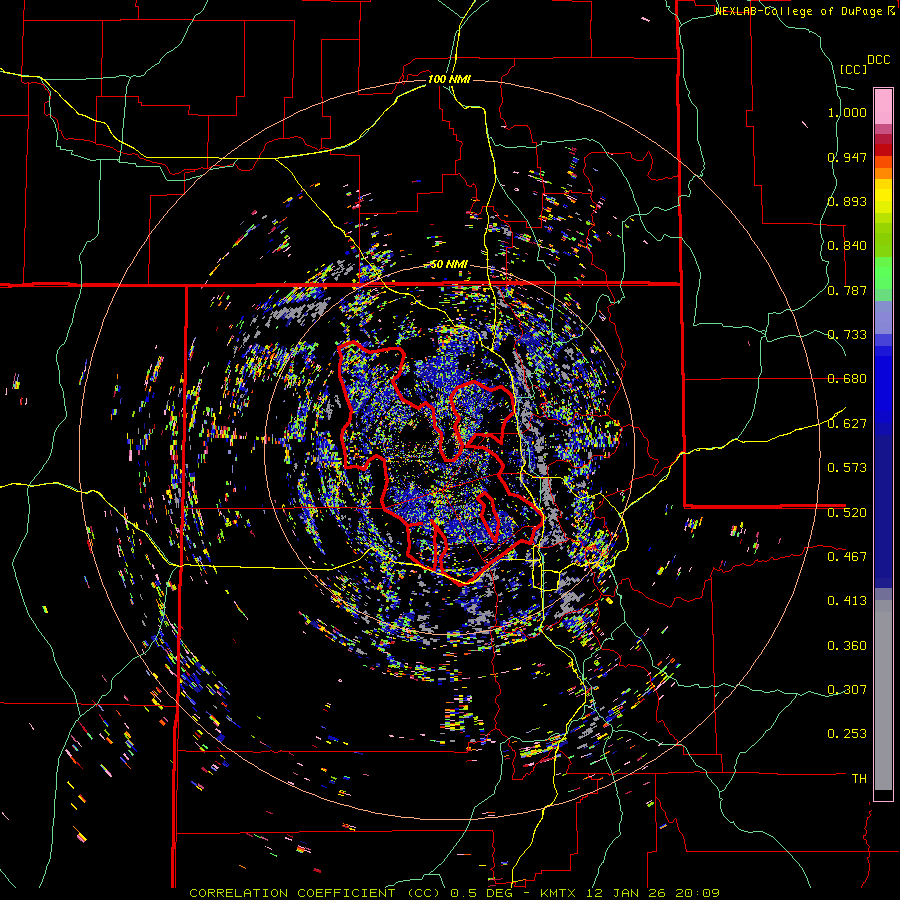Click the Correlation Coefficient product title caption

coord(454,893)
